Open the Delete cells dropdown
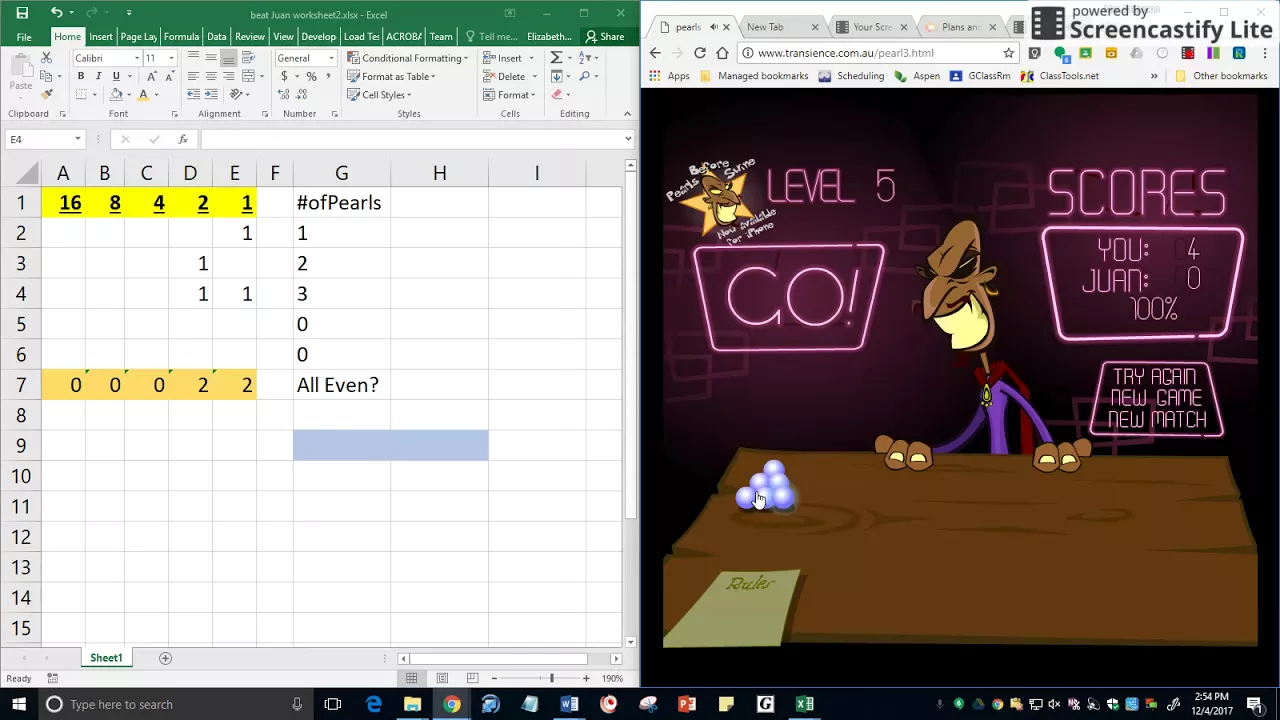Viewport: 1280px width, 720px height. coord(534,76)
